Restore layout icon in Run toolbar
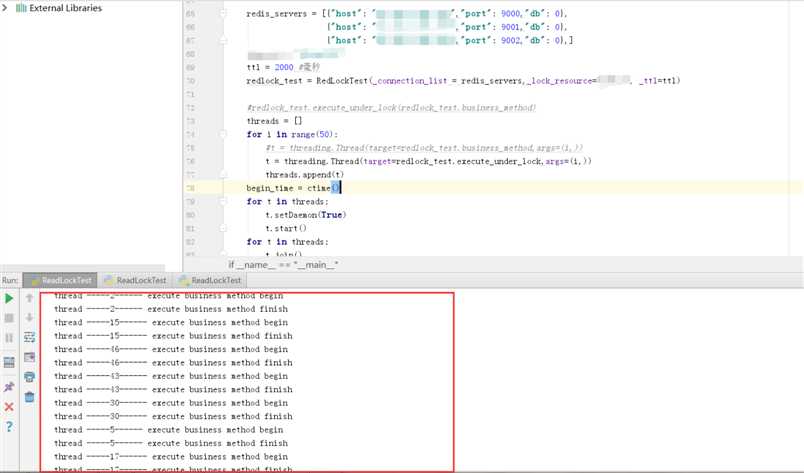 (9, 362)
